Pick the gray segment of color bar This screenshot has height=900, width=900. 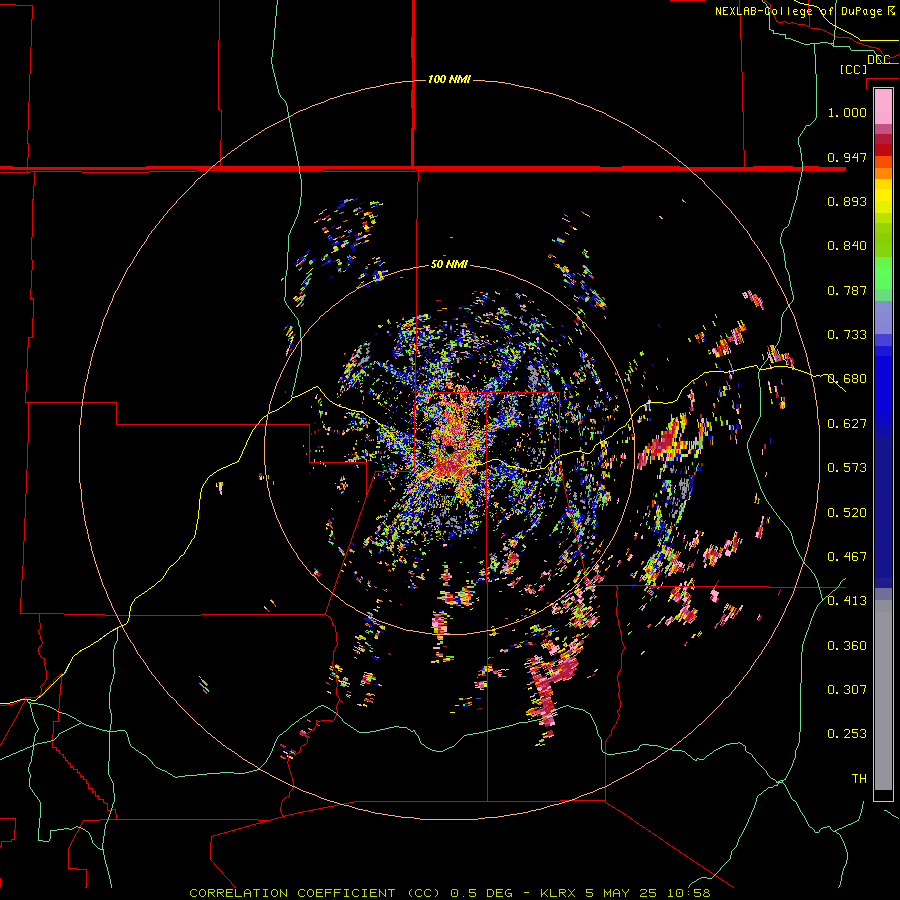tap(883, 695)
